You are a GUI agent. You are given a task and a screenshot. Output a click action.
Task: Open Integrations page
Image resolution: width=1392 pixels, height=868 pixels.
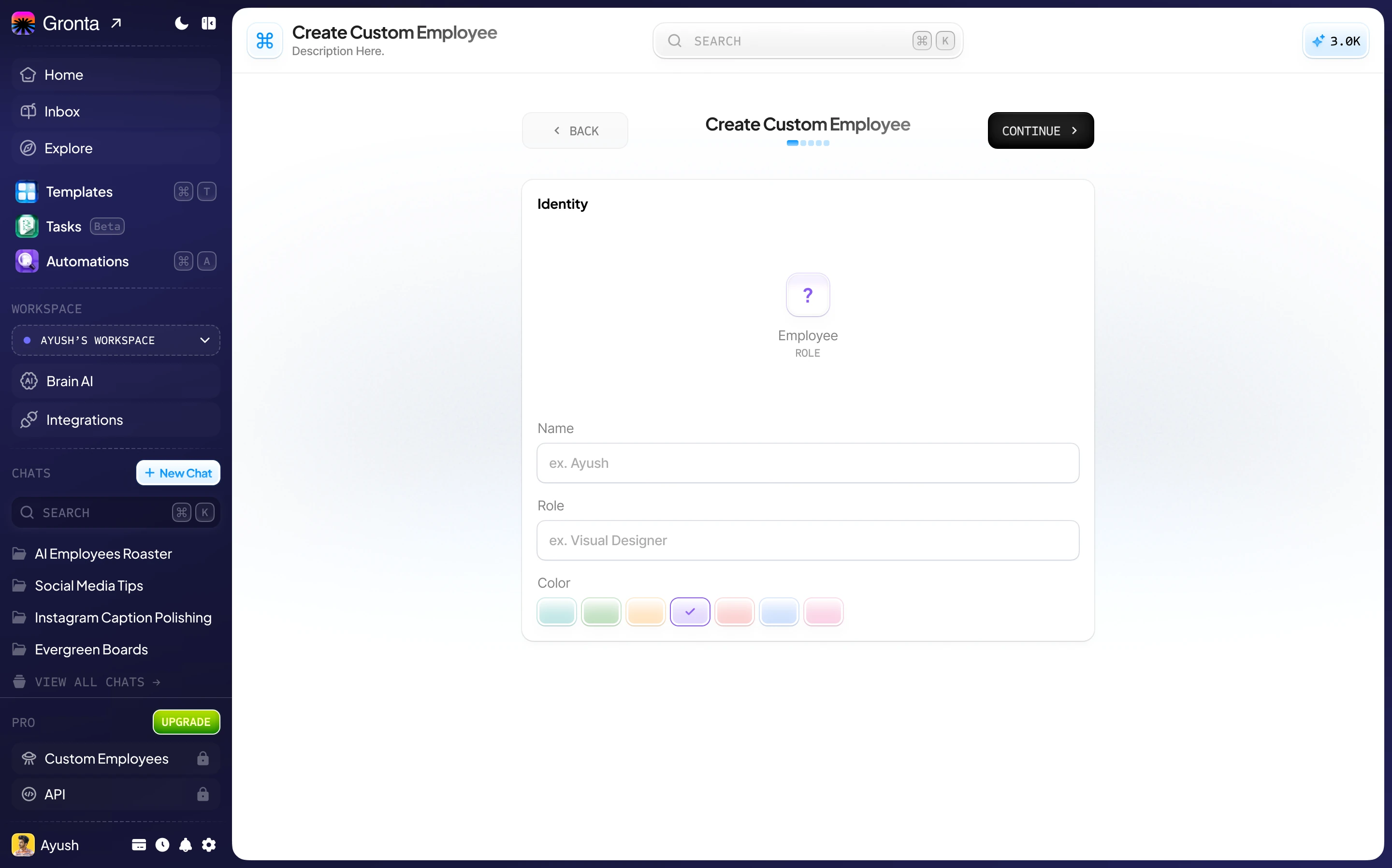[116, 420]
